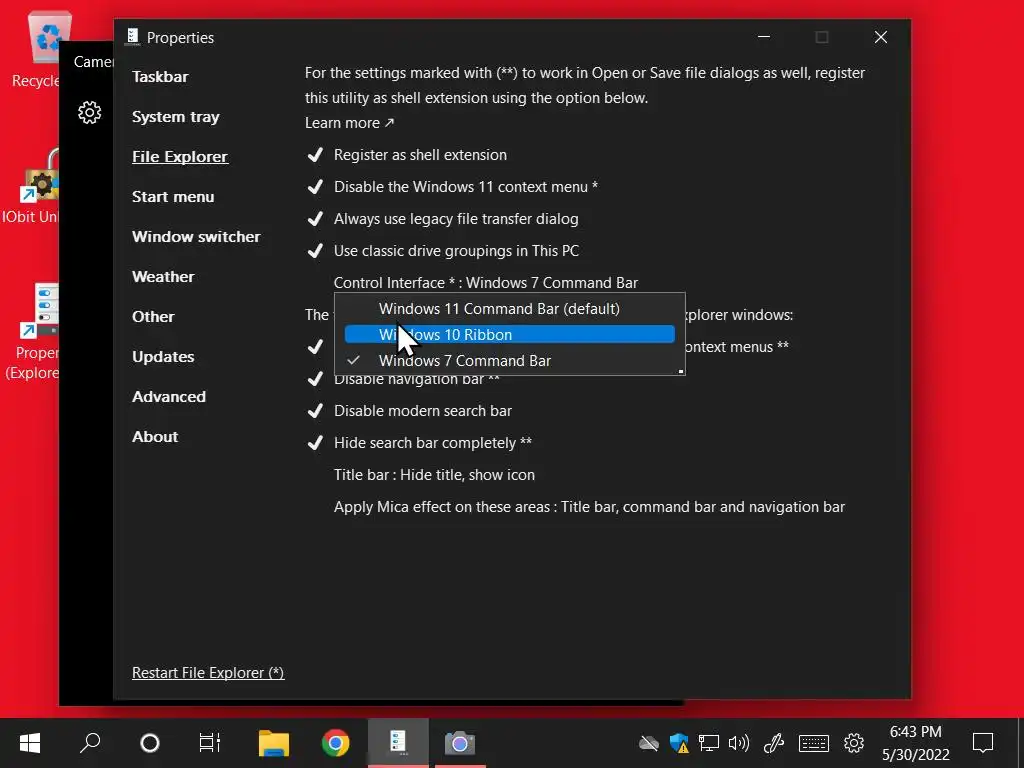This screenshot has width=1024, height=768.
Task: Open the About section
Action: [155, 436]
